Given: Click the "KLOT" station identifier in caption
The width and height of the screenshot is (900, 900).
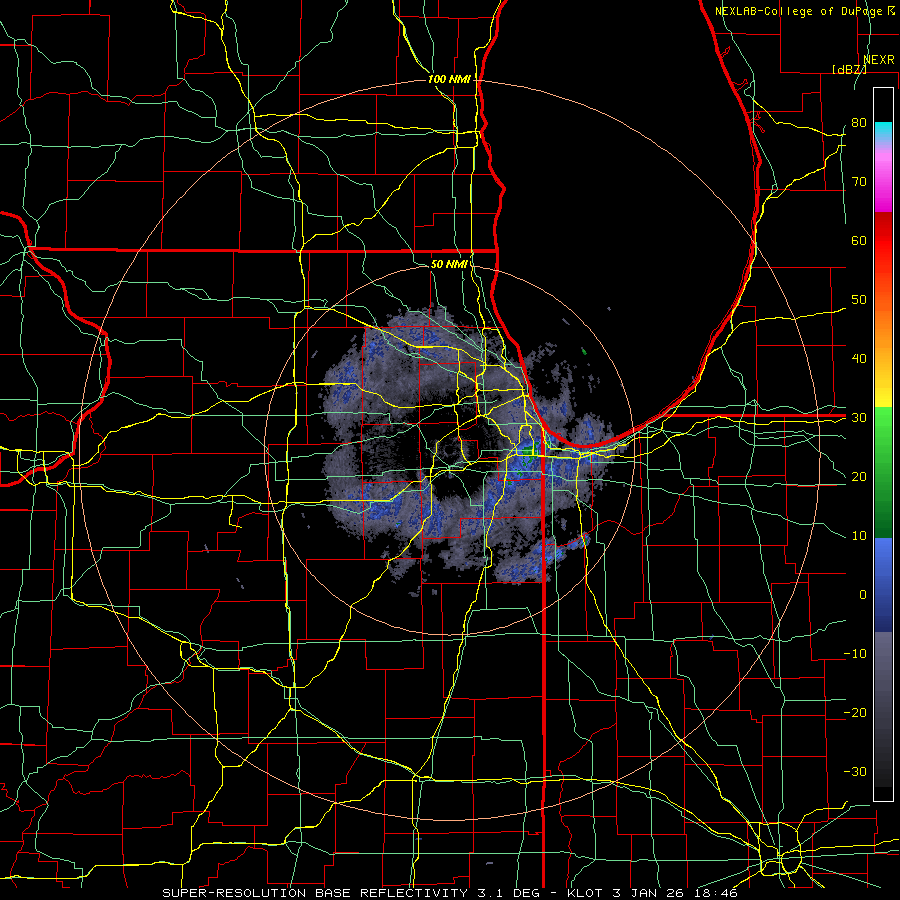Looking at the screenshot, I should 585,893.
